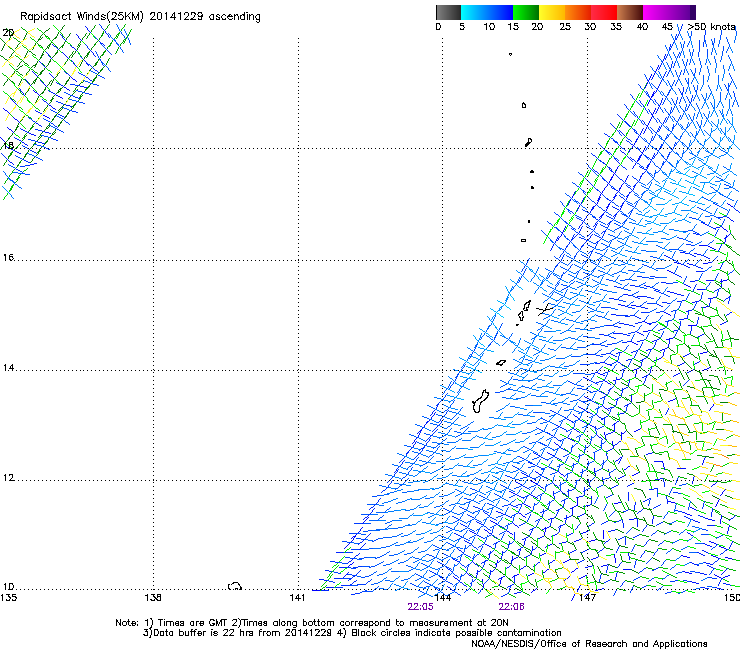740x650 pixels.
Task: Click the yellow 20-25 knots legend swatch
Action: pyautogui.click(x=552, y=12)
